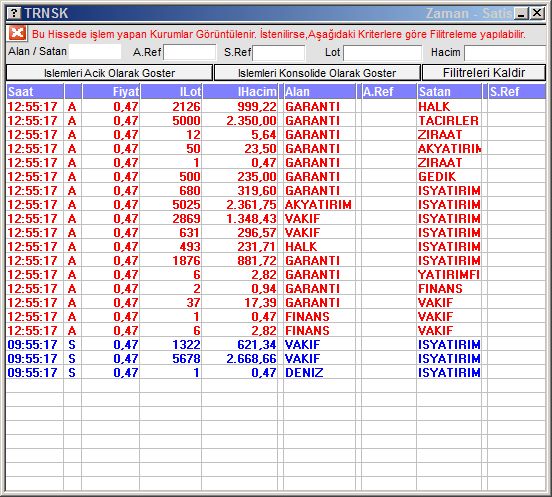This screenshot has height=497, width=552.
Task: Sort by the Fiyat column header
Action: (x=111, y=92)
